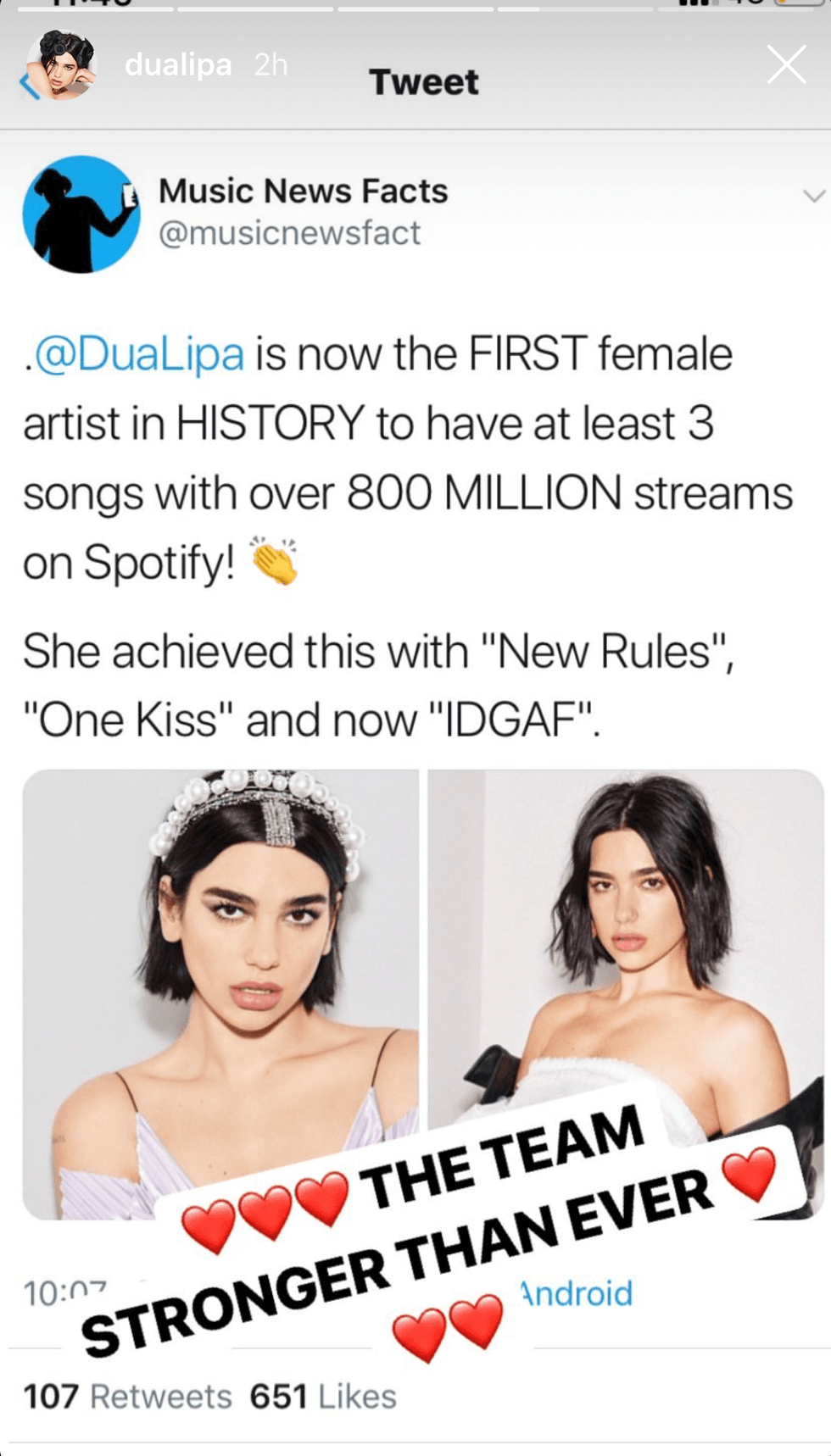The height and width of the screenshot is (1456, 831).
Task: View the 651 Likes list
Action: pyautogui.click(x=323, y=1397)
